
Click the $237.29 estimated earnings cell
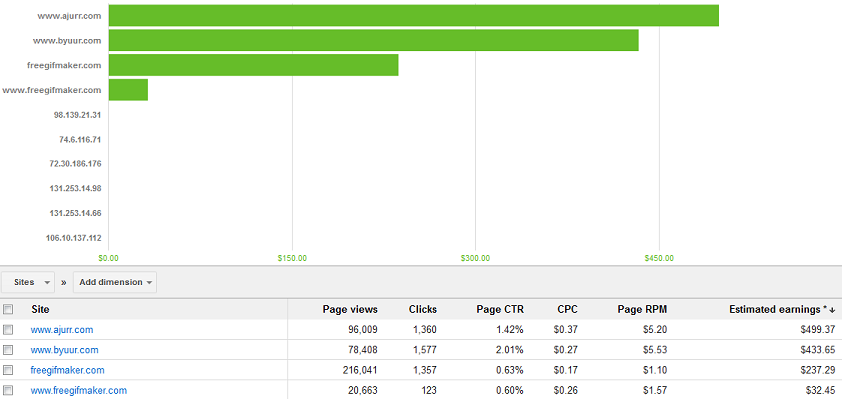(817, 371)
